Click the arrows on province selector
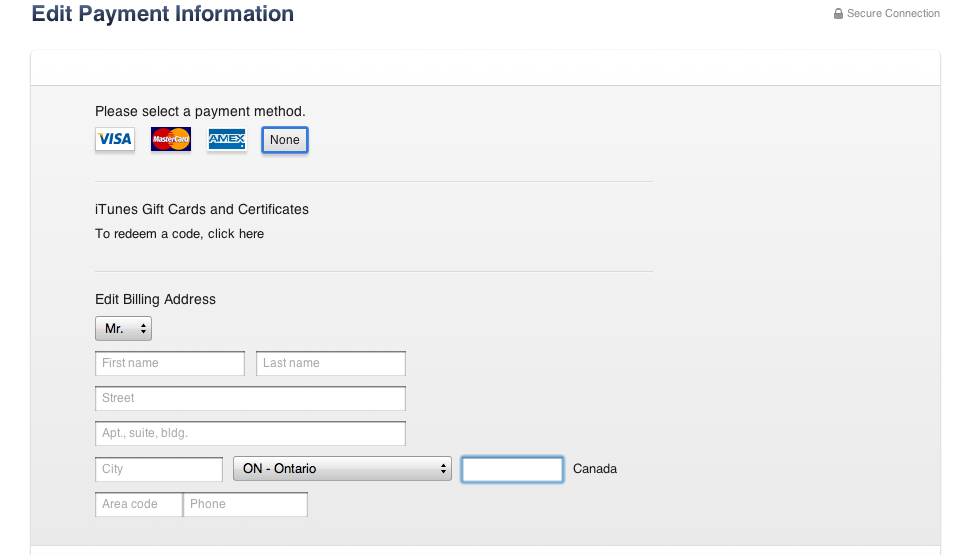The image size is (964, 555). tap(443, 468)
